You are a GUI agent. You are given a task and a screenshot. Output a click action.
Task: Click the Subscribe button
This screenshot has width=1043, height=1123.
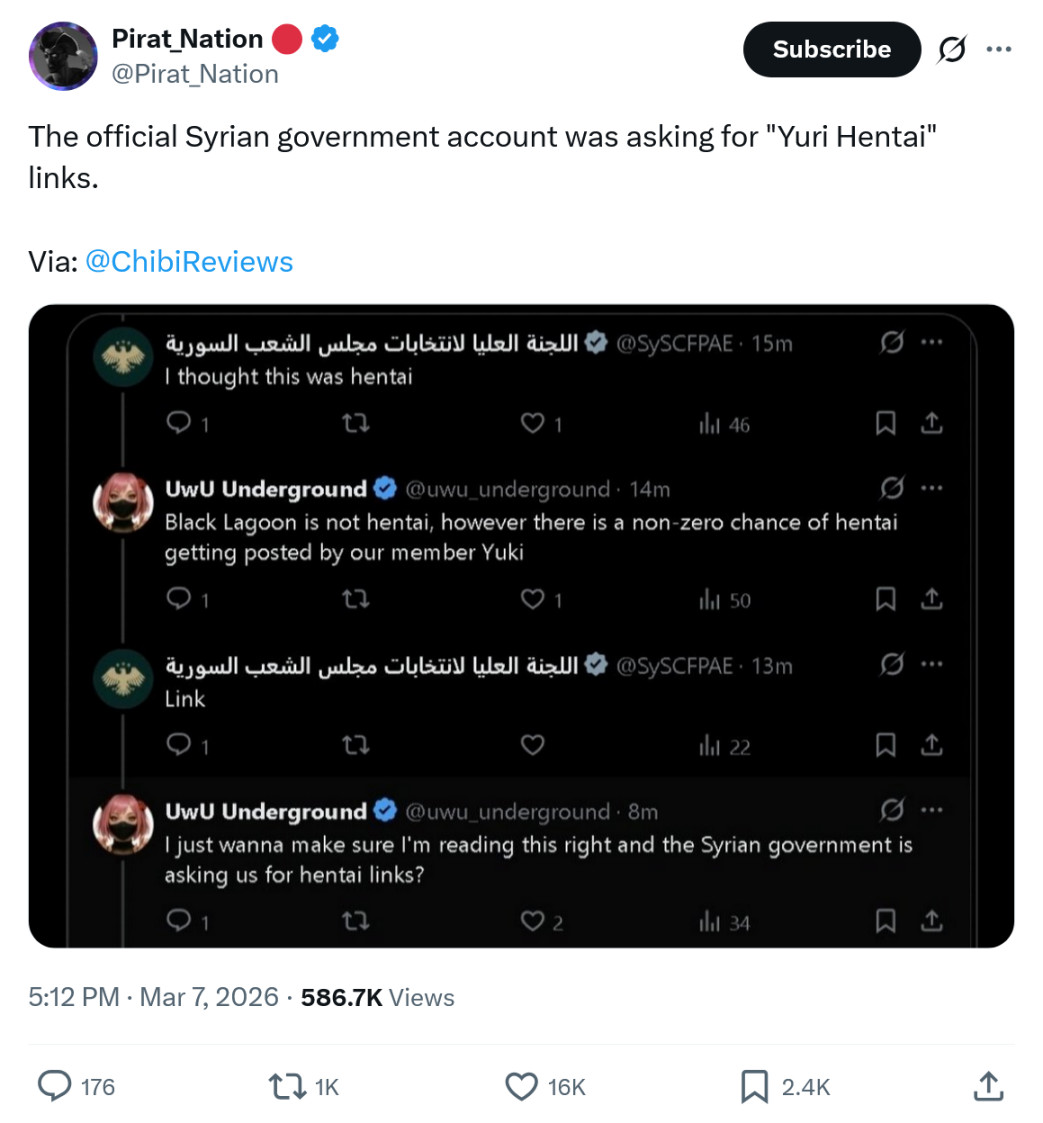[831, 49]
